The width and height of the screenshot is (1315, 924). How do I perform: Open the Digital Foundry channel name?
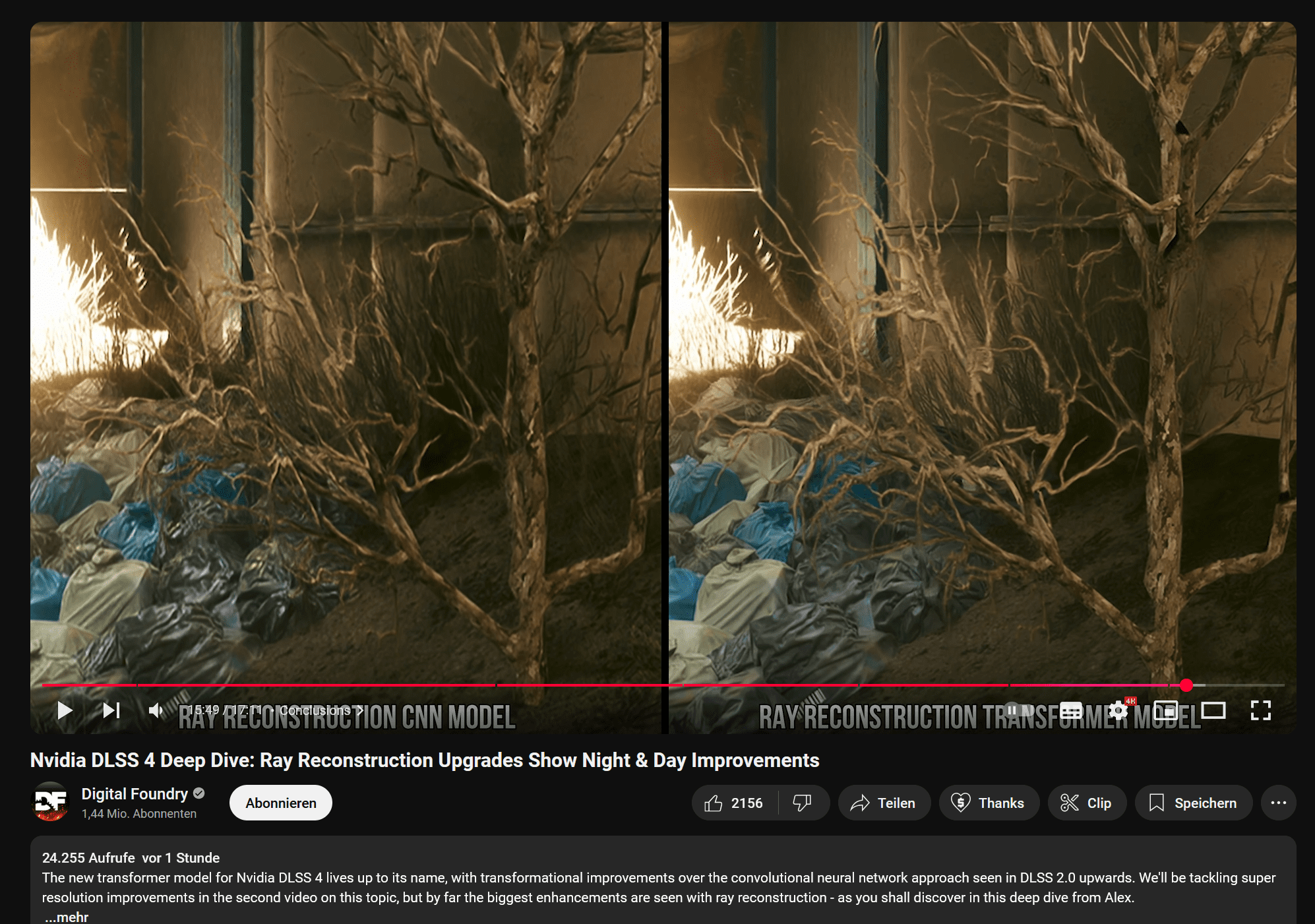[135, 793]
